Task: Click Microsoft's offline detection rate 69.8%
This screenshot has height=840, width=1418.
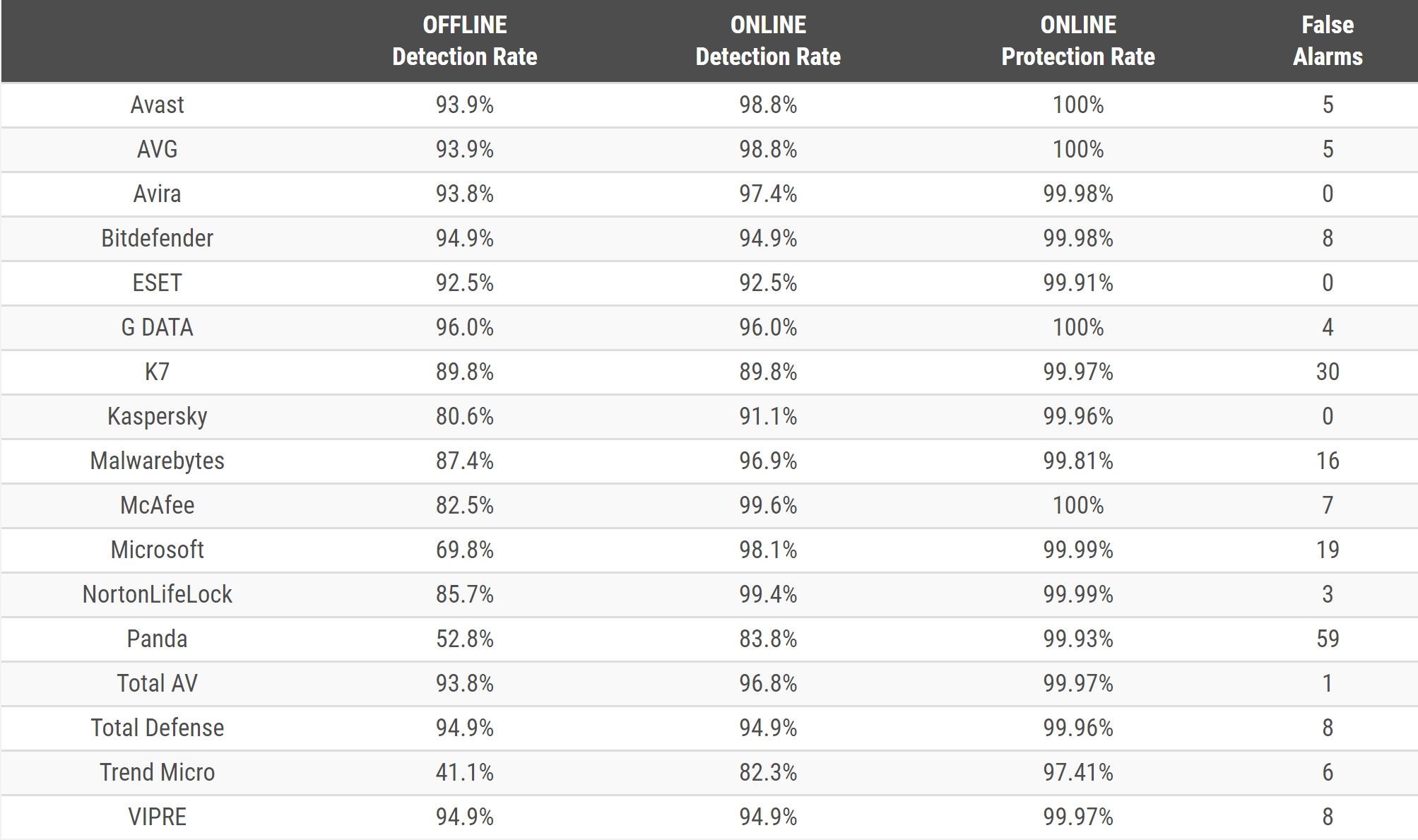Action: click(464, 550)
